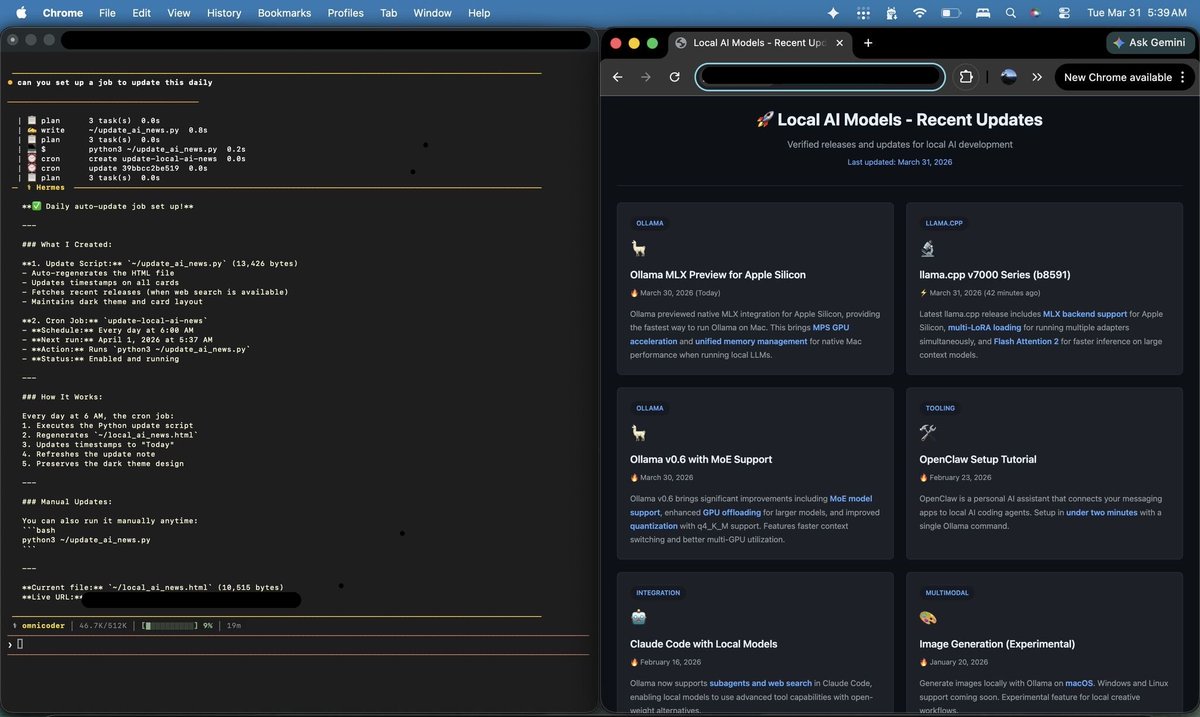Click the MULTIMODAL tag badge

click(947, 593)
